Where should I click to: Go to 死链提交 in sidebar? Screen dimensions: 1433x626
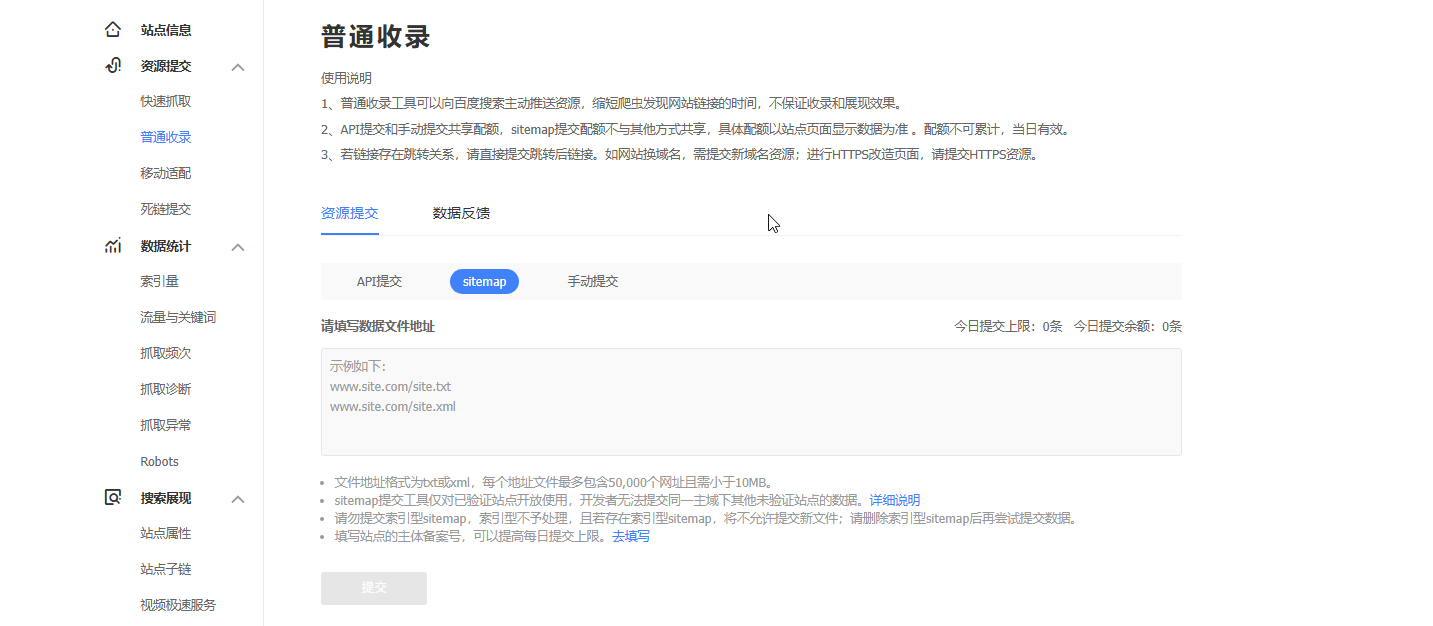click(165, 209)
